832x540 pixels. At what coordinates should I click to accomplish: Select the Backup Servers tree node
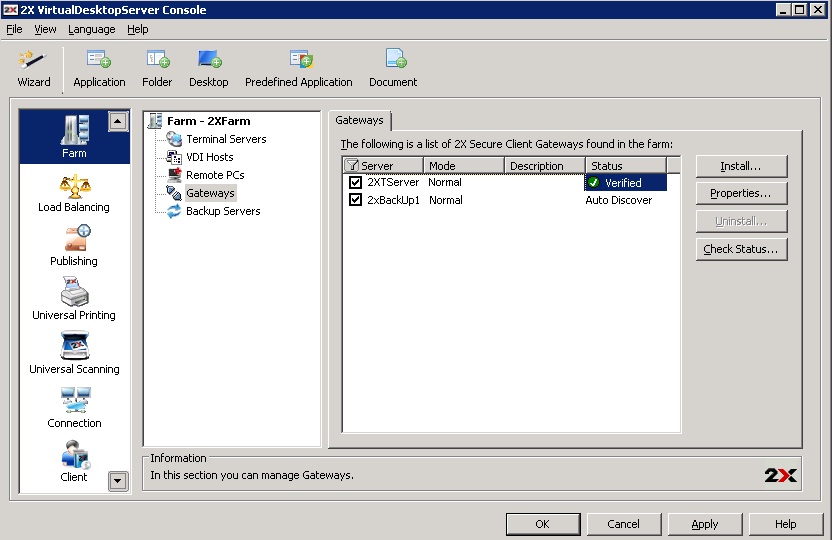coord(223,211)
